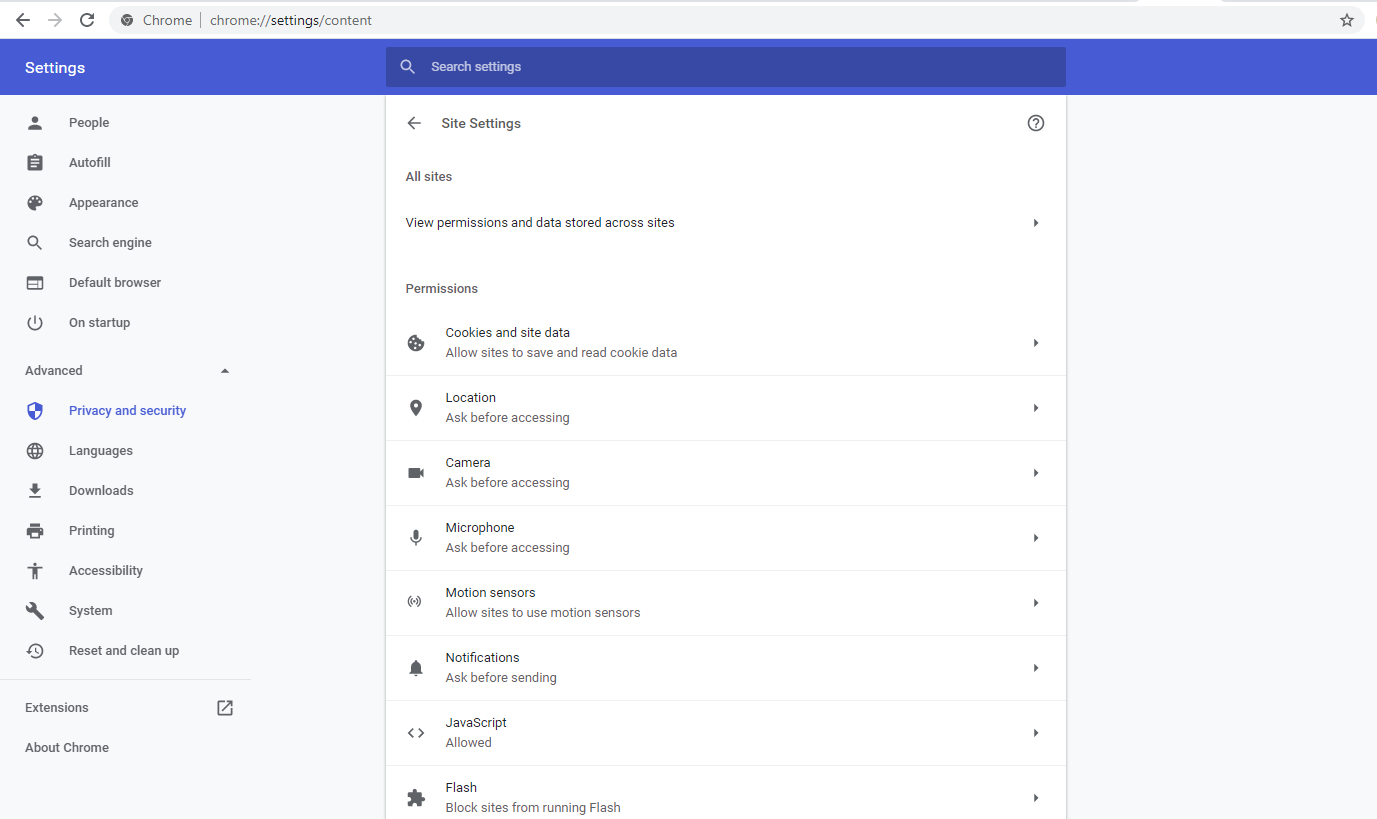1377x819 pixels.
Task: Click the browser back arrow
Action: click(23, 20)
